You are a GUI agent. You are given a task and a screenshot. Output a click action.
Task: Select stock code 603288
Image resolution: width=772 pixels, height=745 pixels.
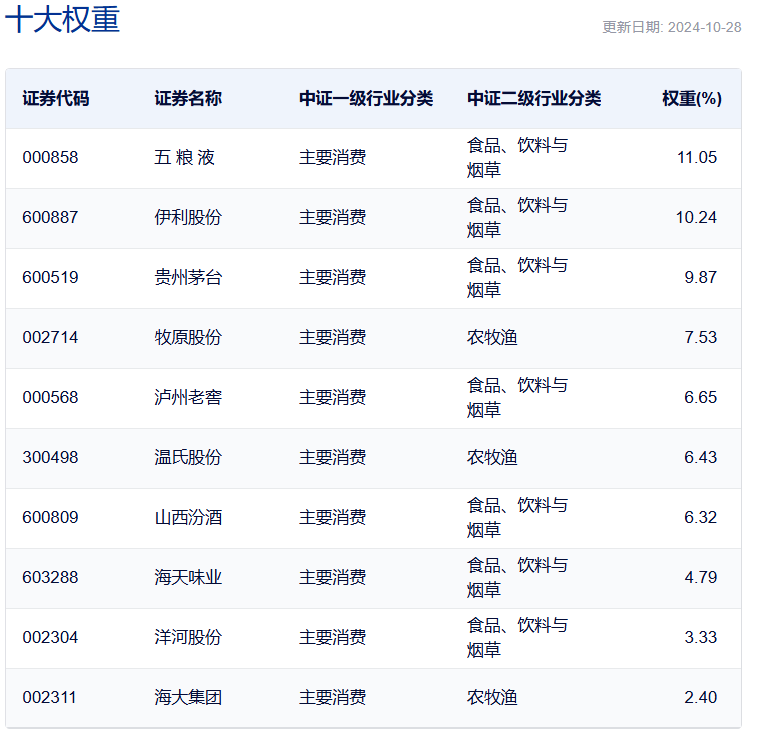pos(50,577)
